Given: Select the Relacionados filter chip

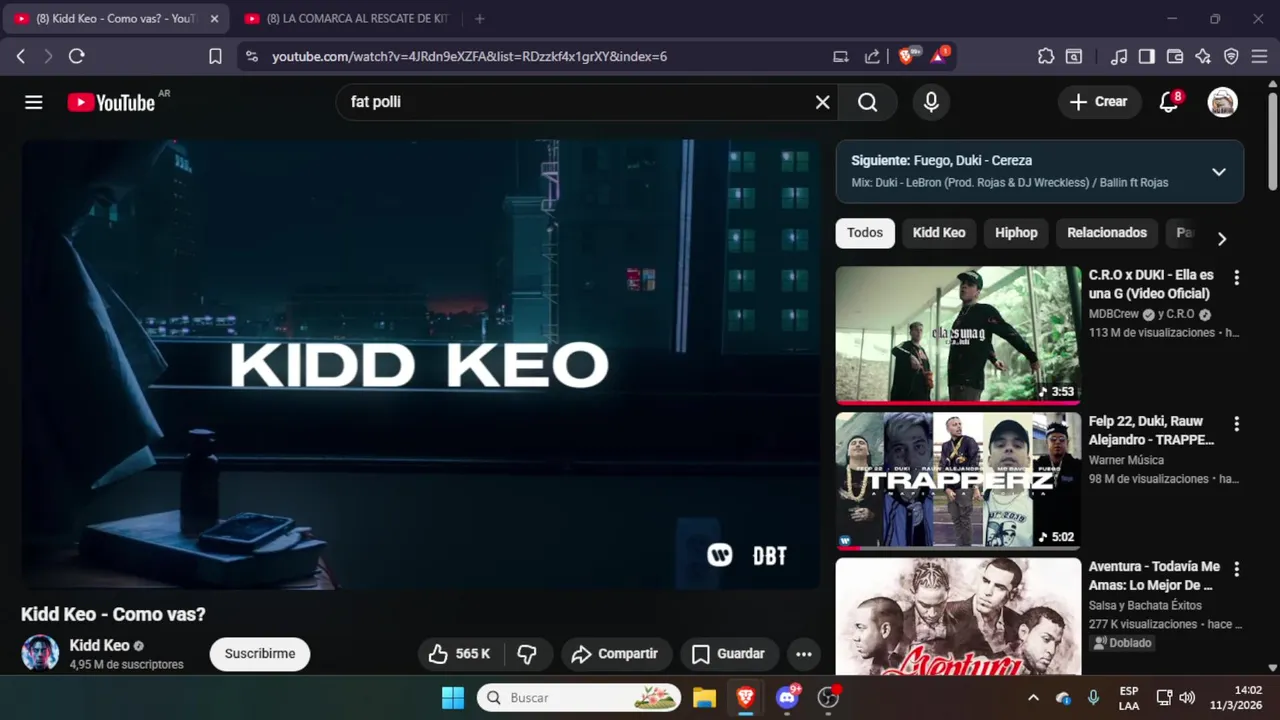Looking at the screenshot, I should click(x=1107, y=233).
